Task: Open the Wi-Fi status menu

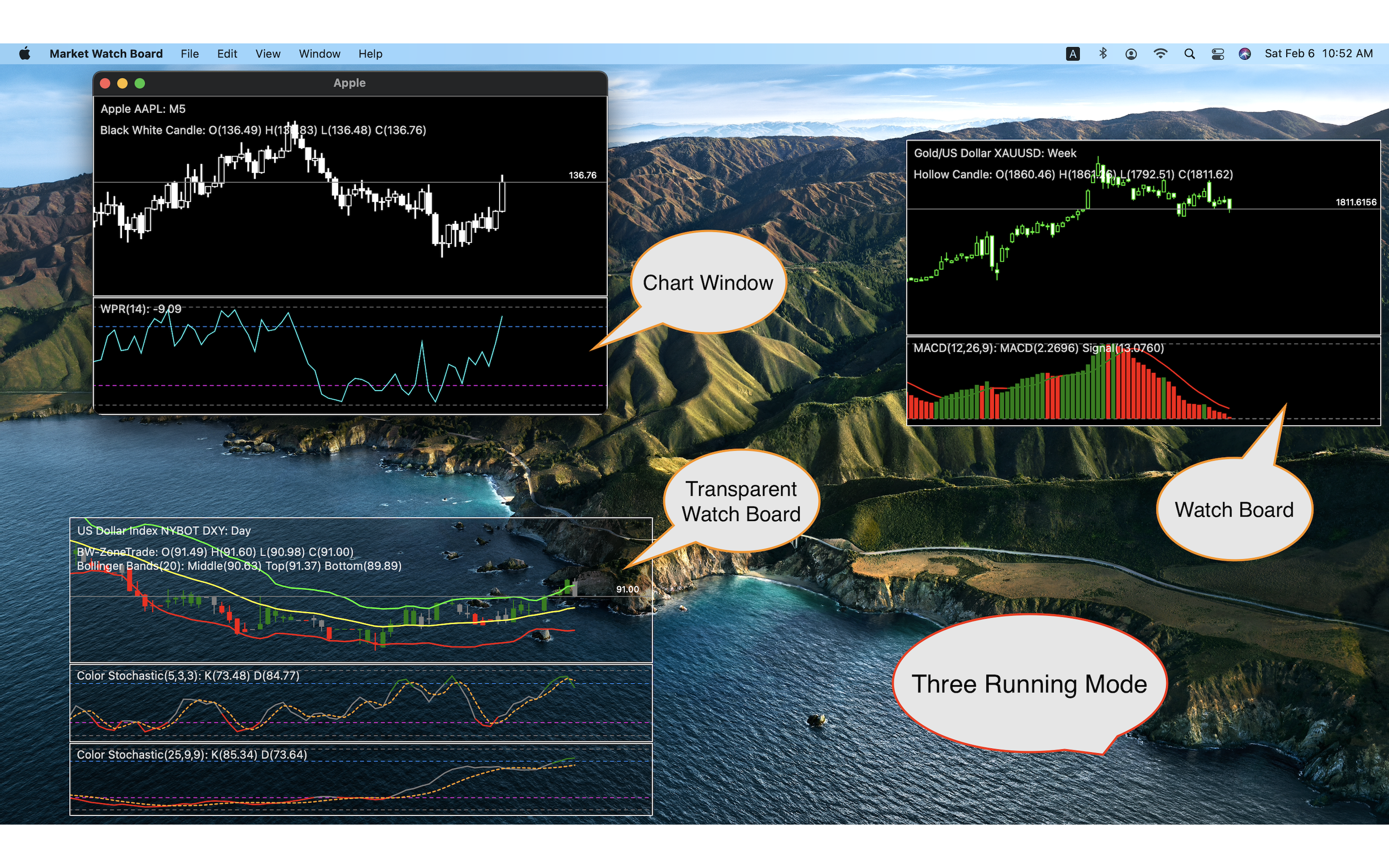Action: click(x=1160, y=54)
